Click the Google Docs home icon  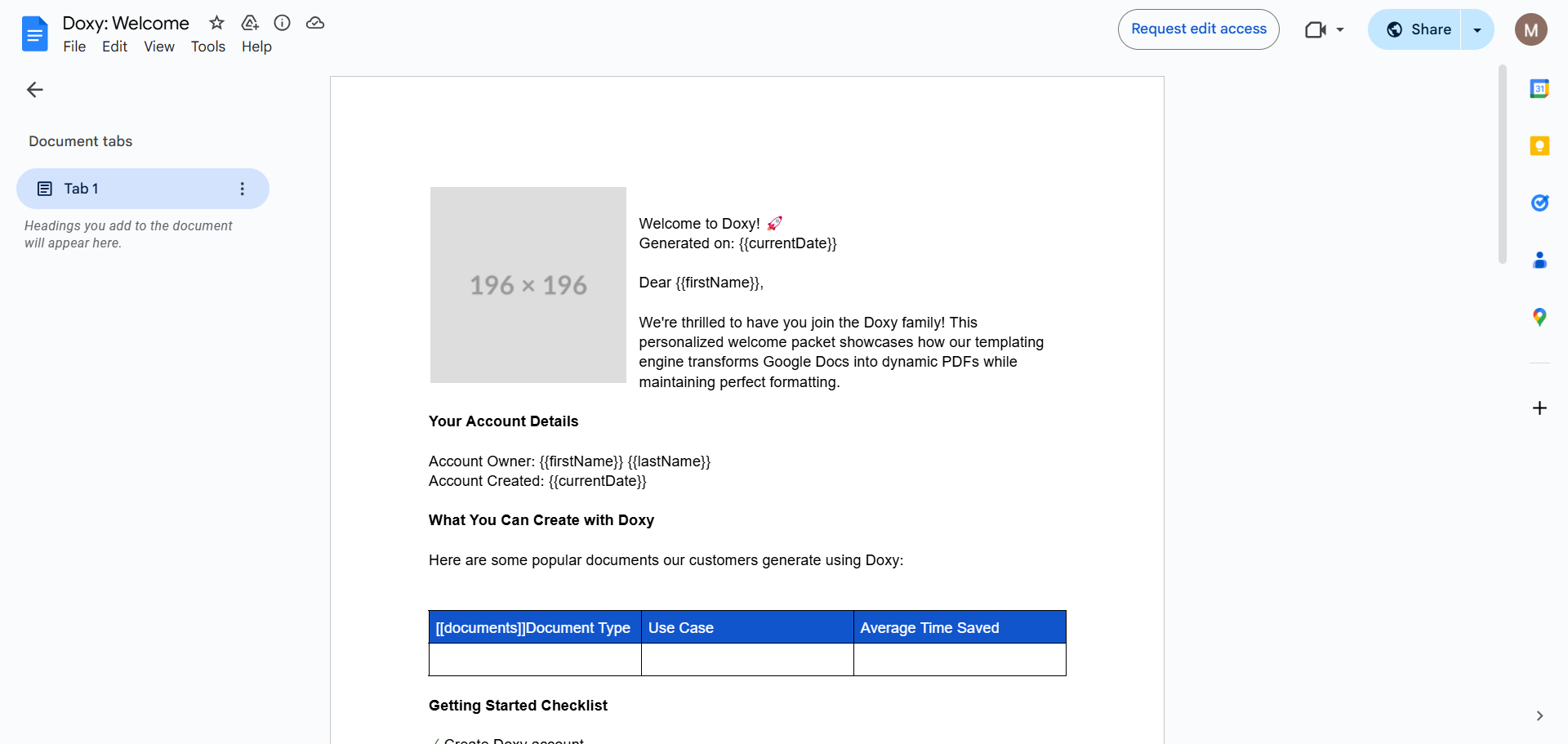point(35,33)
